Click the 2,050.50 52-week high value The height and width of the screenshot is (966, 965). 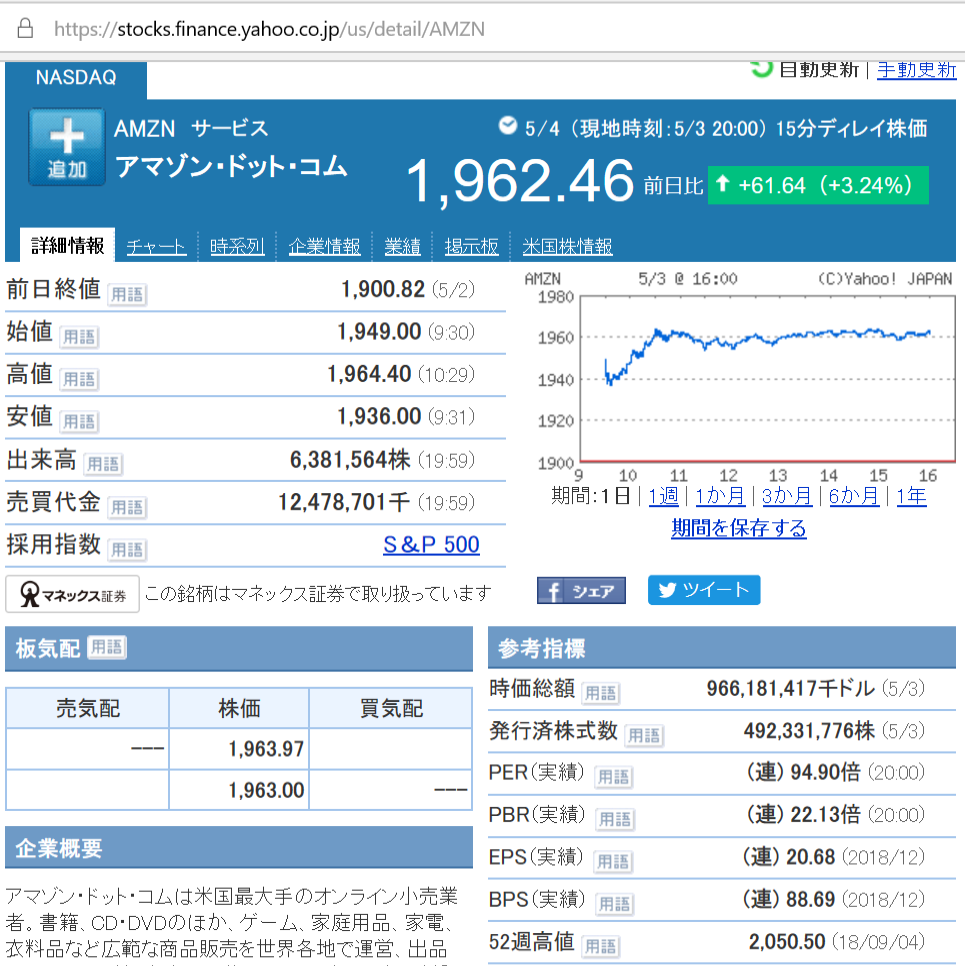[x=787, y=942]
